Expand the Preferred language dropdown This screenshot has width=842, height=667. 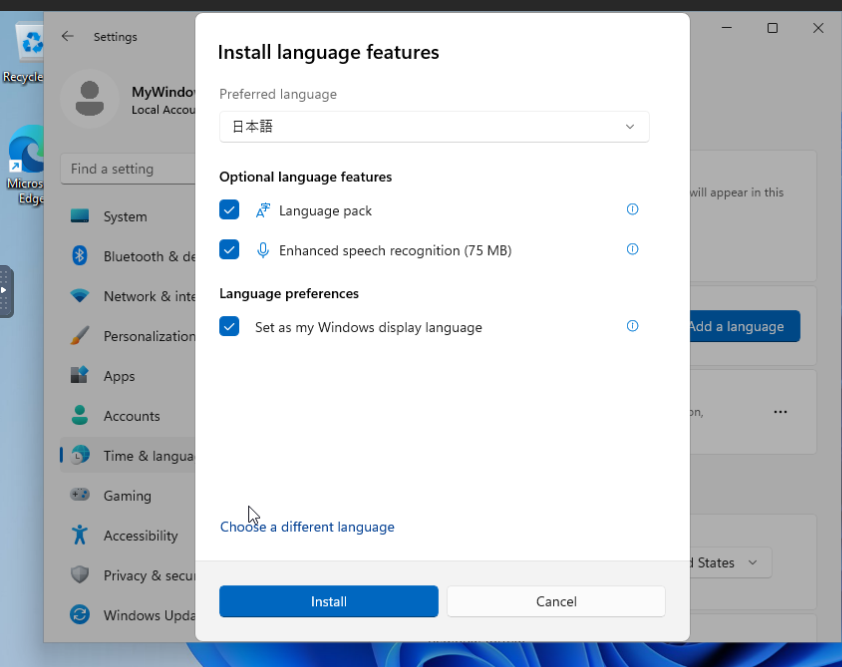[434, 127]
